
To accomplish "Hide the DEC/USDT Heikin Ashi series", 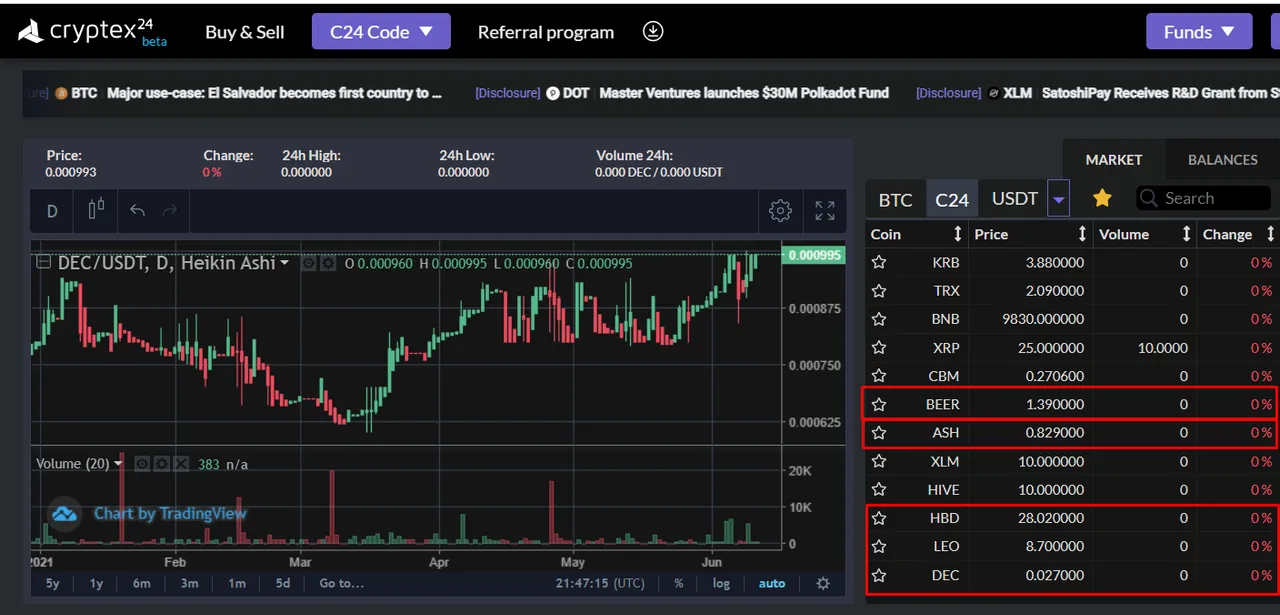I will click(x=308, y=264).
